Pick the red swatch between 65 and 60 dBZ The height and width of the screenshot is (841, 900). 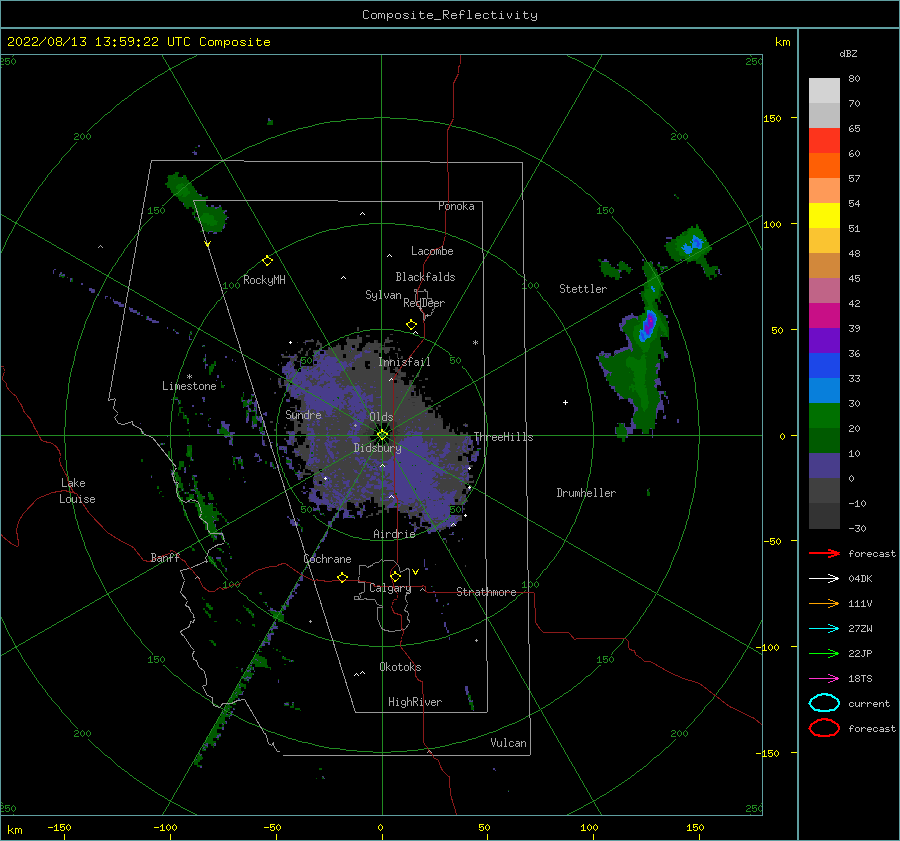[824, 141]
